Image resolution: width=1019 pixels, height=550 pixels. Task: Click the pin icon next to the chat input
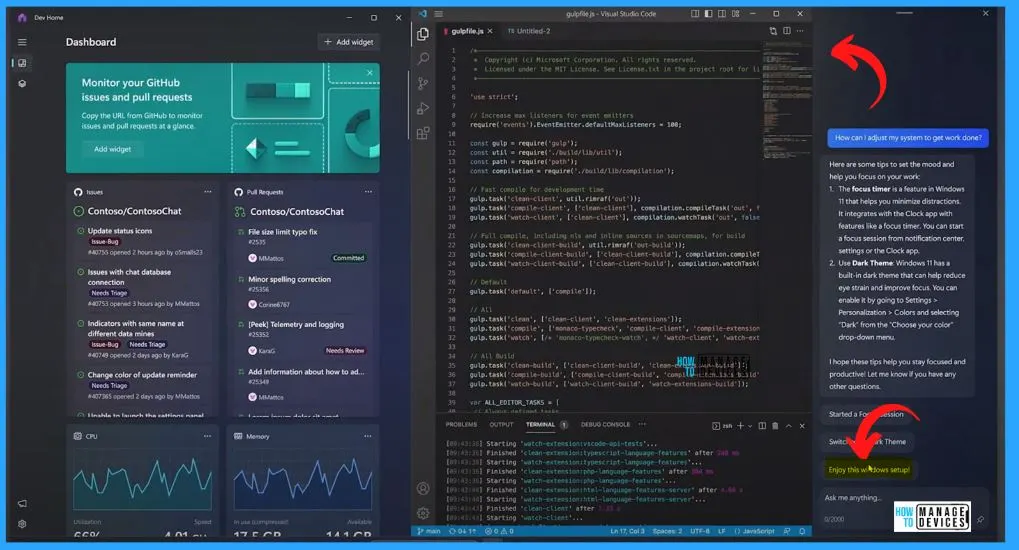pyautogui.click(x=980, y=519)
